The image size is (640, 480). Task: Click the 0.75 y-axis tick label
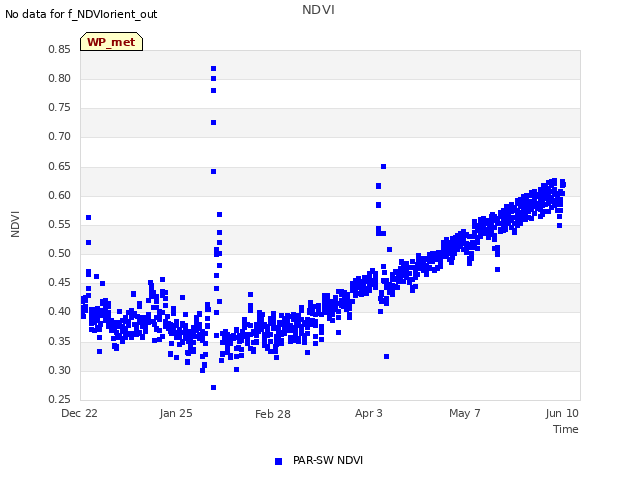click(x=60, y=107)
